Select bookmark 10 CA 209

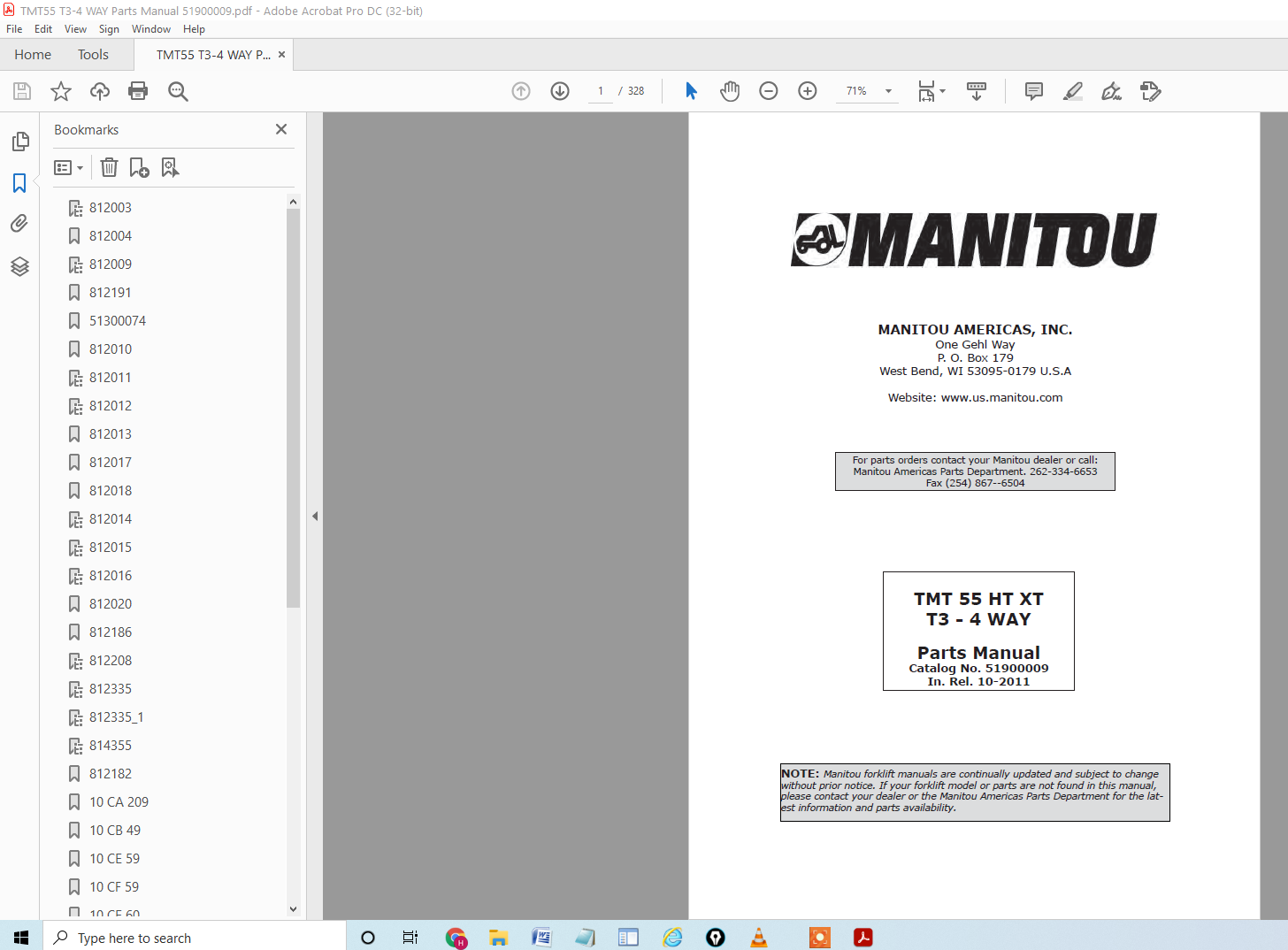119,802
